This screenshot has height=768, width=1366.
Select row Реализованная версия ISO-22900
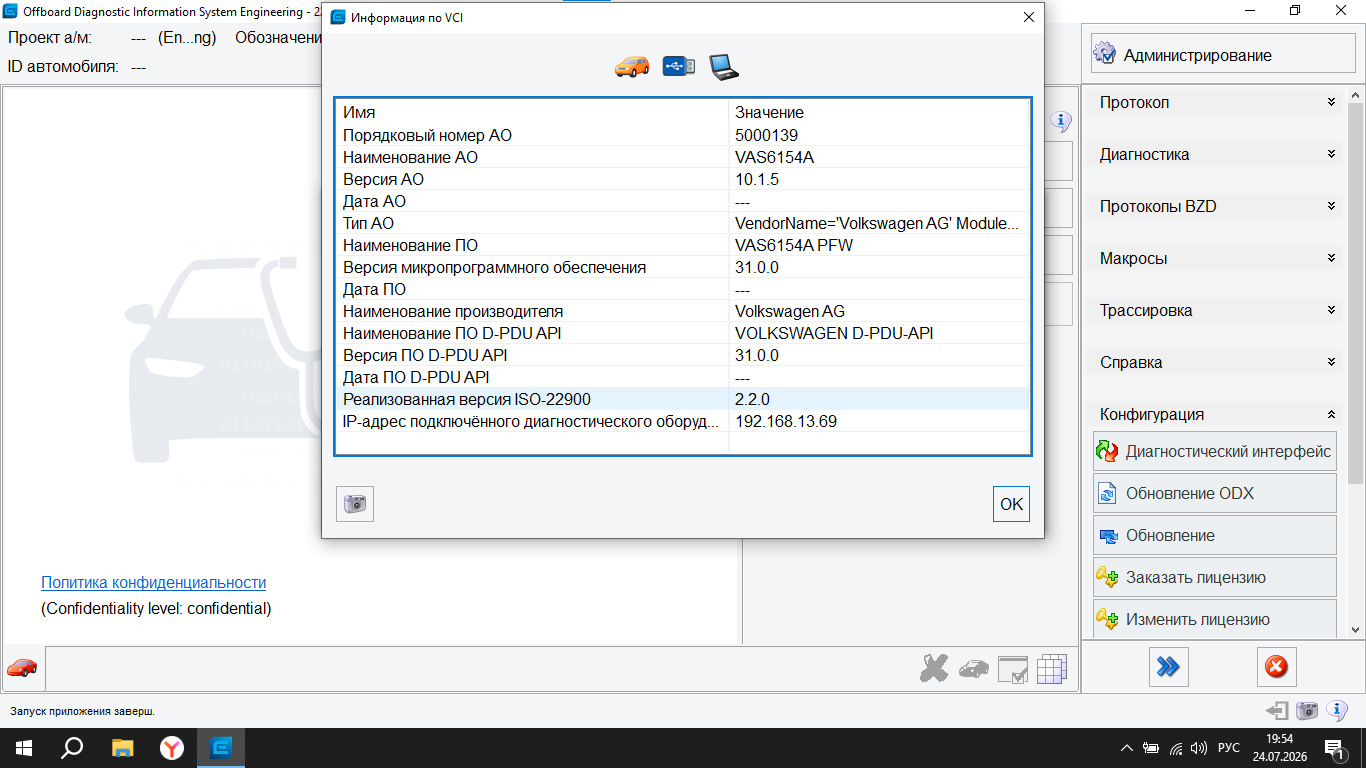pyautogui.click(x=682, y=399)
